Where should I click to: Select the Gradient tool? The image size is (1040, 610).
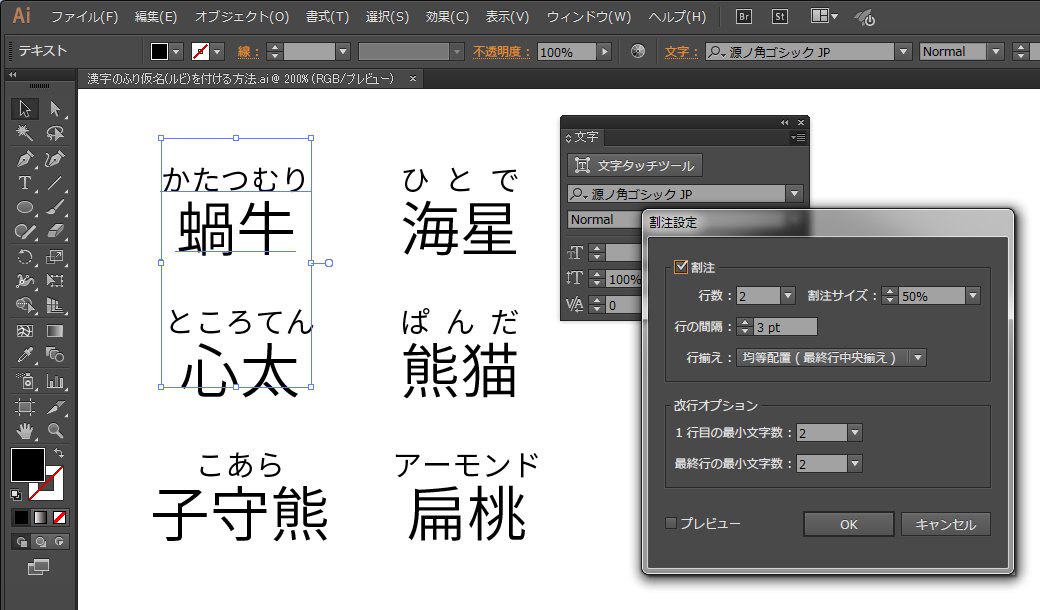(55, 331)
